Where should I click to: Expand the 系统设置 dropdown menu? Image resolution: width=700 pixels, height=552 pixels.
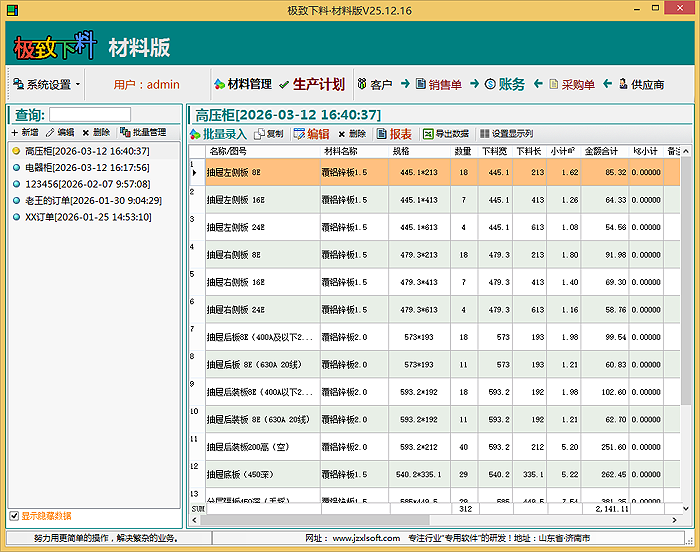48,85
